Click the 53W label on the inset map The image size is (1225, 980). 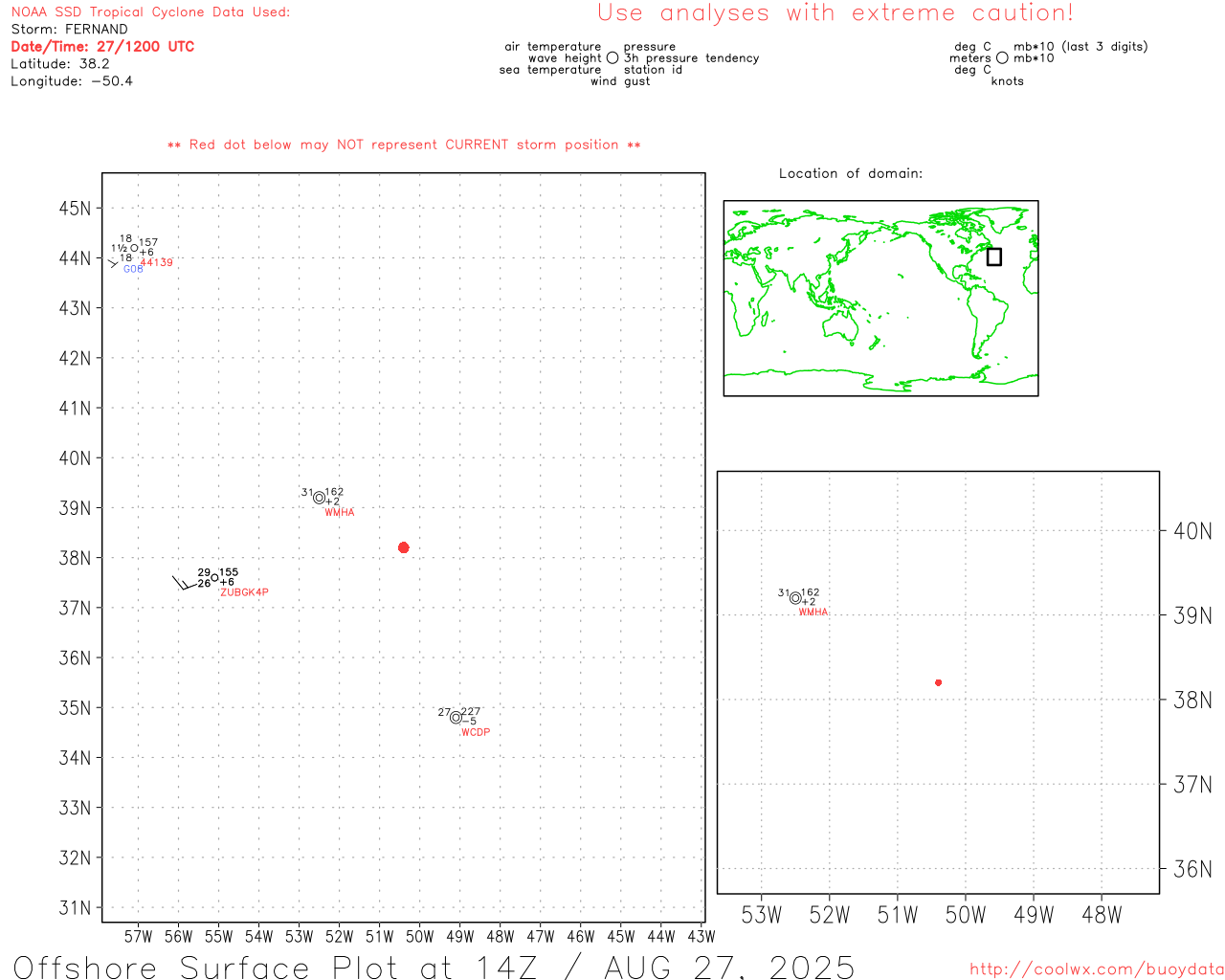(x=762, y=915)
